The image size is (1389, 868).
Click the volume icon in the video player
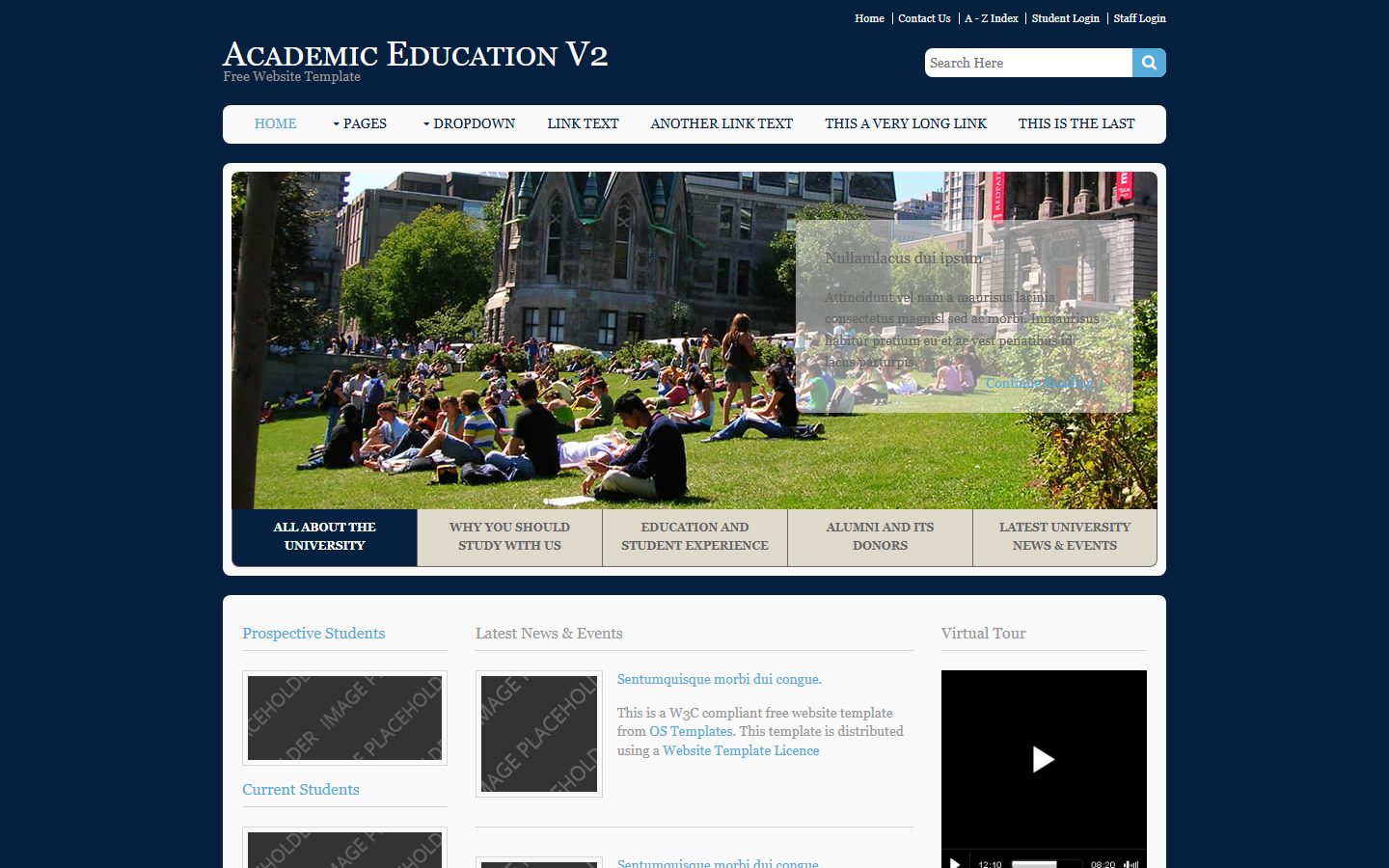1131,864
